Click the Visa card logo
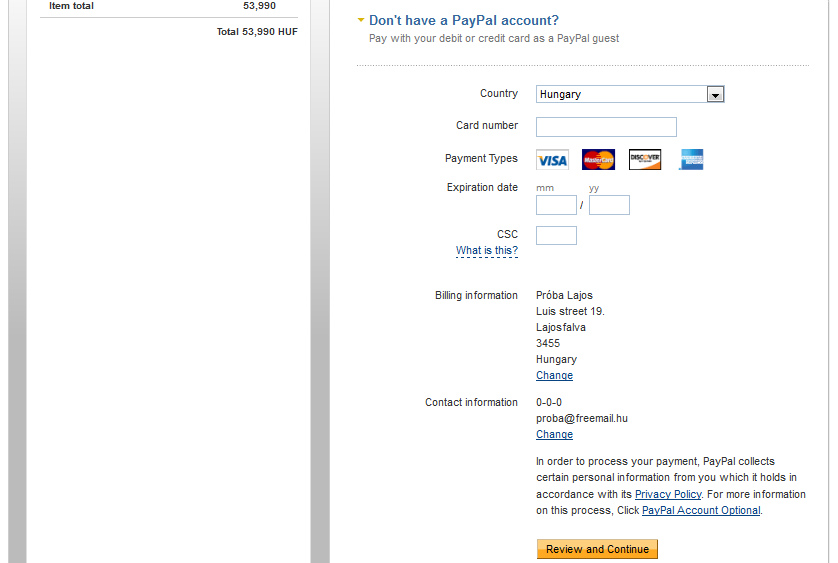This screenshot has width=838, height=563. coord(553,160)
